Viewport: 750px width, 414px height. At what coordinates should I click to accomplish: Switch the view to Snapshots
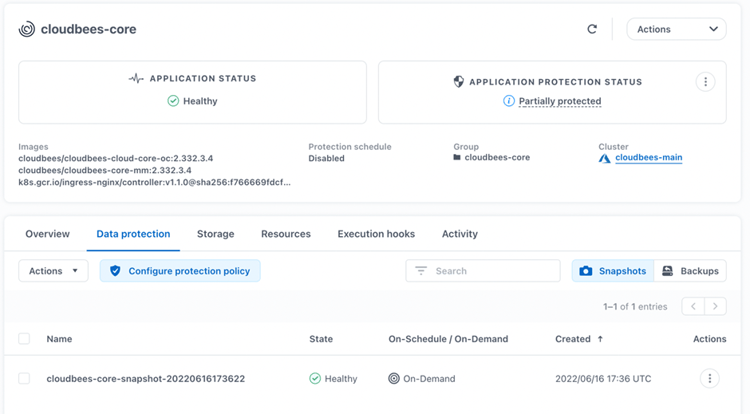click(x=612, y=271)
